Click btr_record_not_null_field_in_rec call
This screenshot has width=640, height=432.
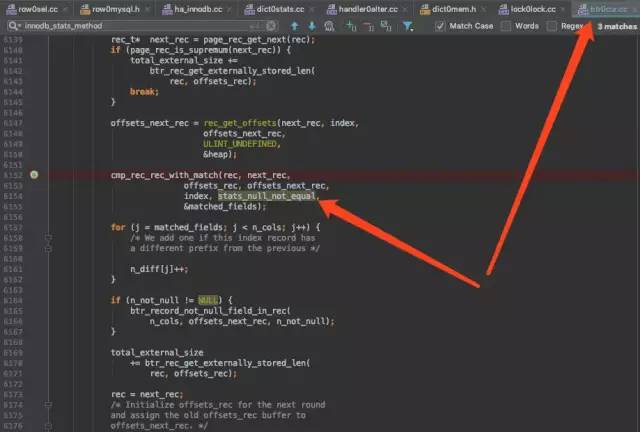click(x=210, y=311)
